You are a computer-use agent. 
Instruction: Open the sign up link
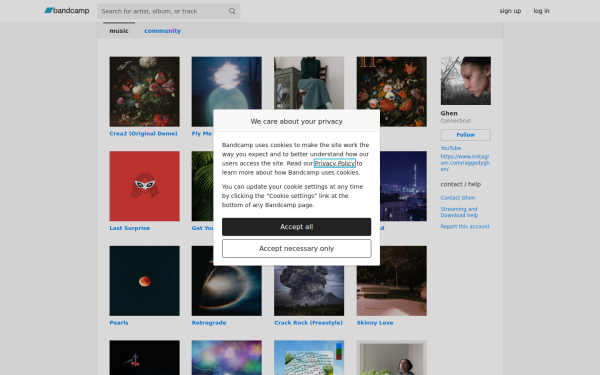(x=510, y=11)
